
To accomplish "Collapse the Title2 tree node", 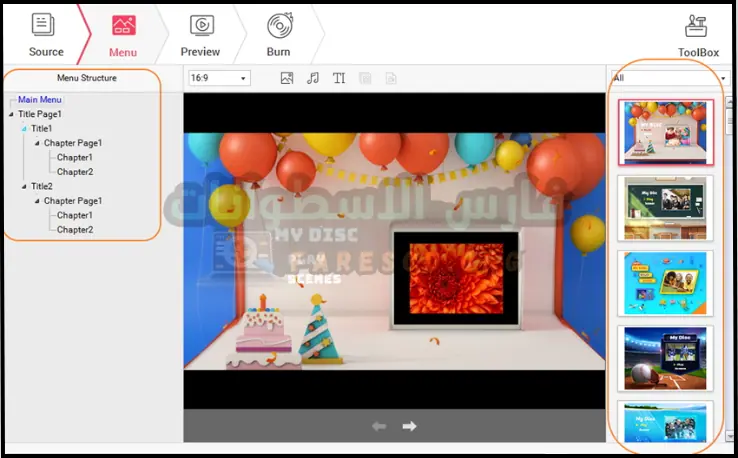I will [x=22, y=186].
